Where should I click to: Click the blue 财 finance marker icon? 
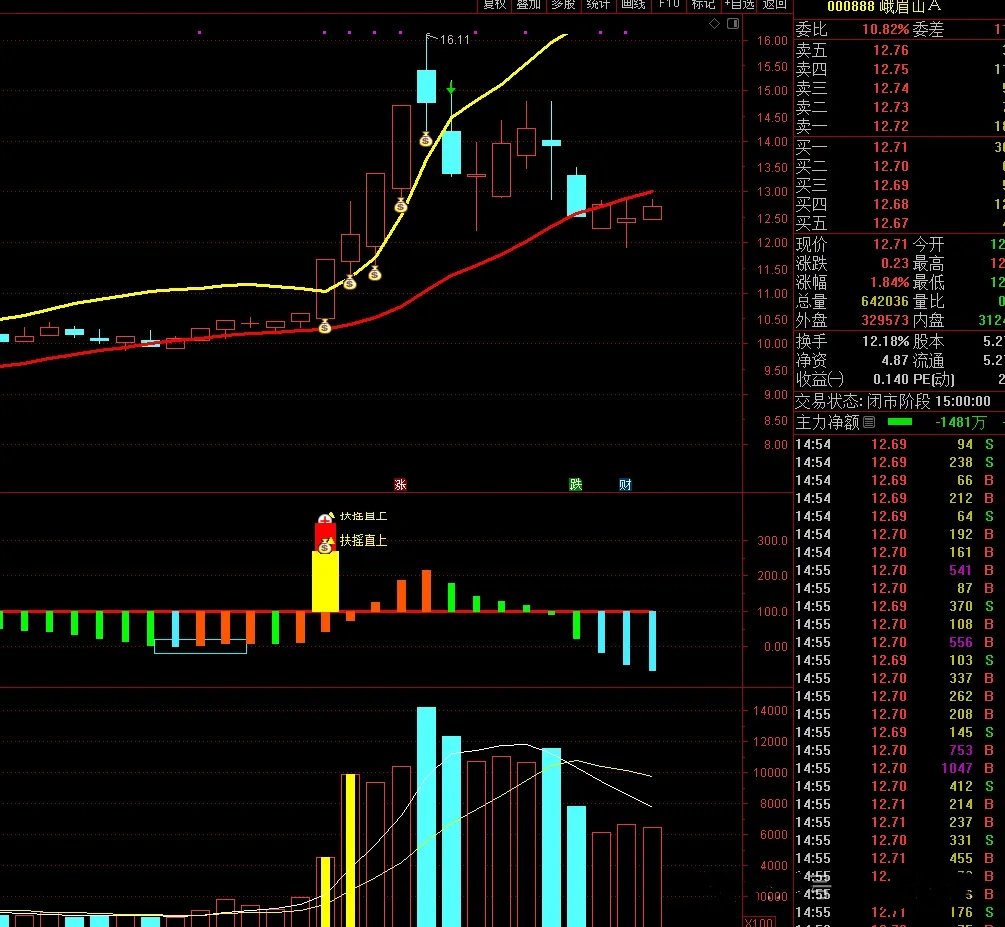pos(625,485)
